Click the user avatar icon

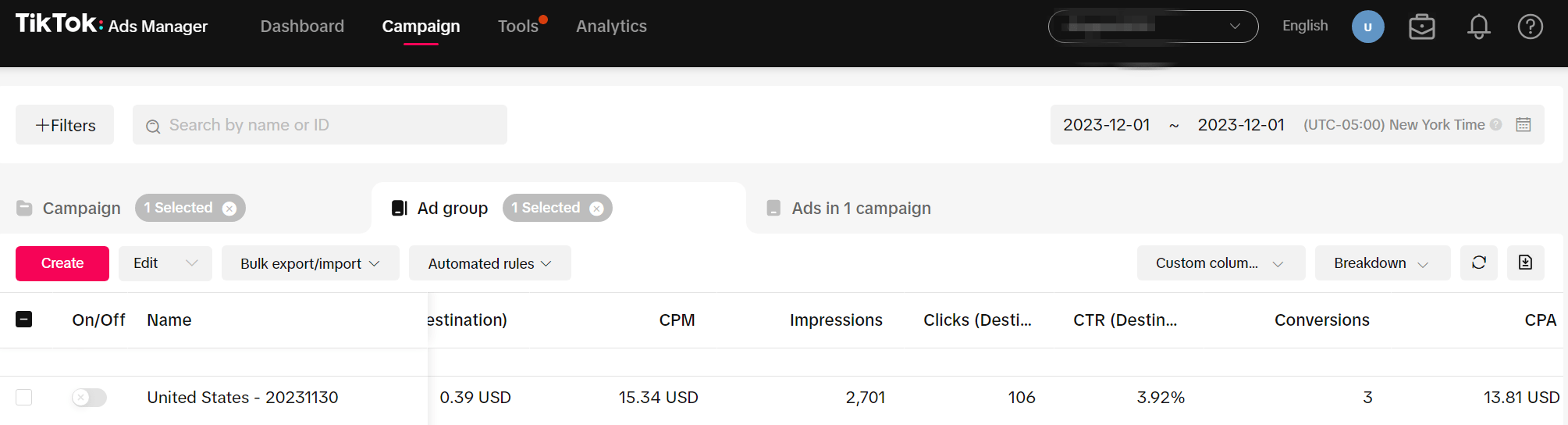[x=1367, y=27]
